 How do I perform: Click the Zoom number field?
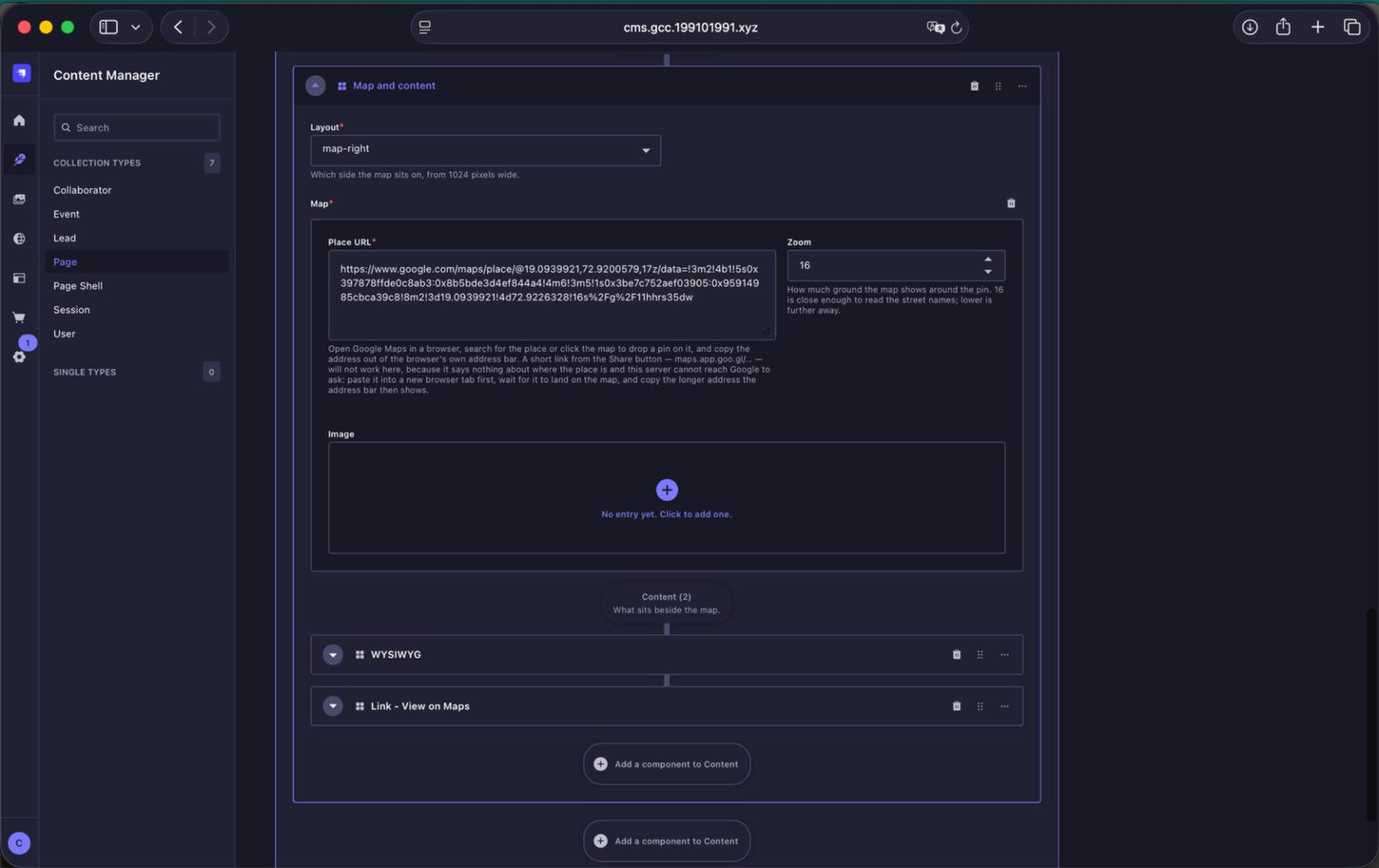[896, 265]
